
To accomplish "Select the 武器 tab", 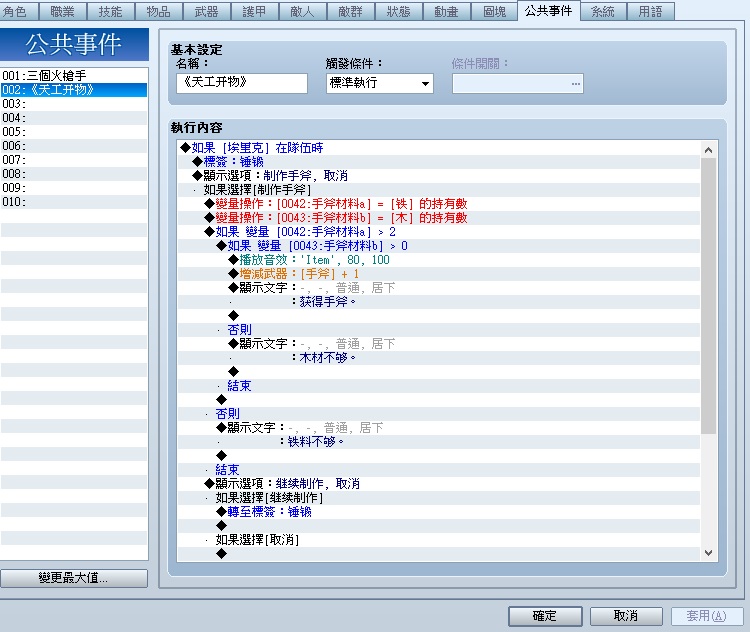I will (207, 11).
